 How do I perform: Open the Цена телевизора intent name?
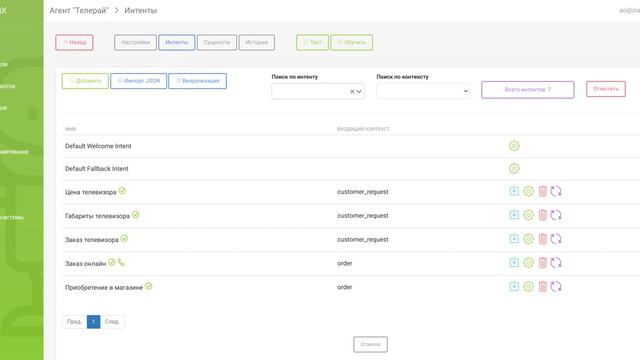click(90, 192)
